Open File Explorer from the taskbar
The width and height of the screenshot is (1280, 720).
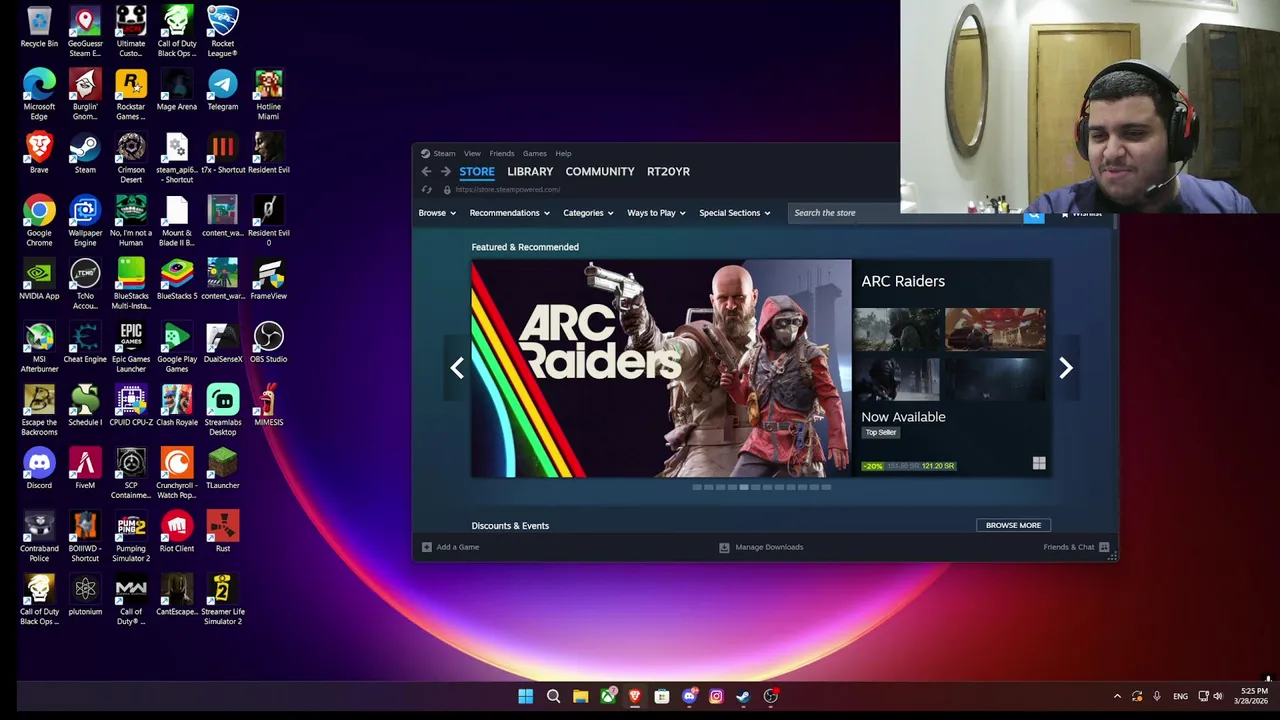point(580,696)
